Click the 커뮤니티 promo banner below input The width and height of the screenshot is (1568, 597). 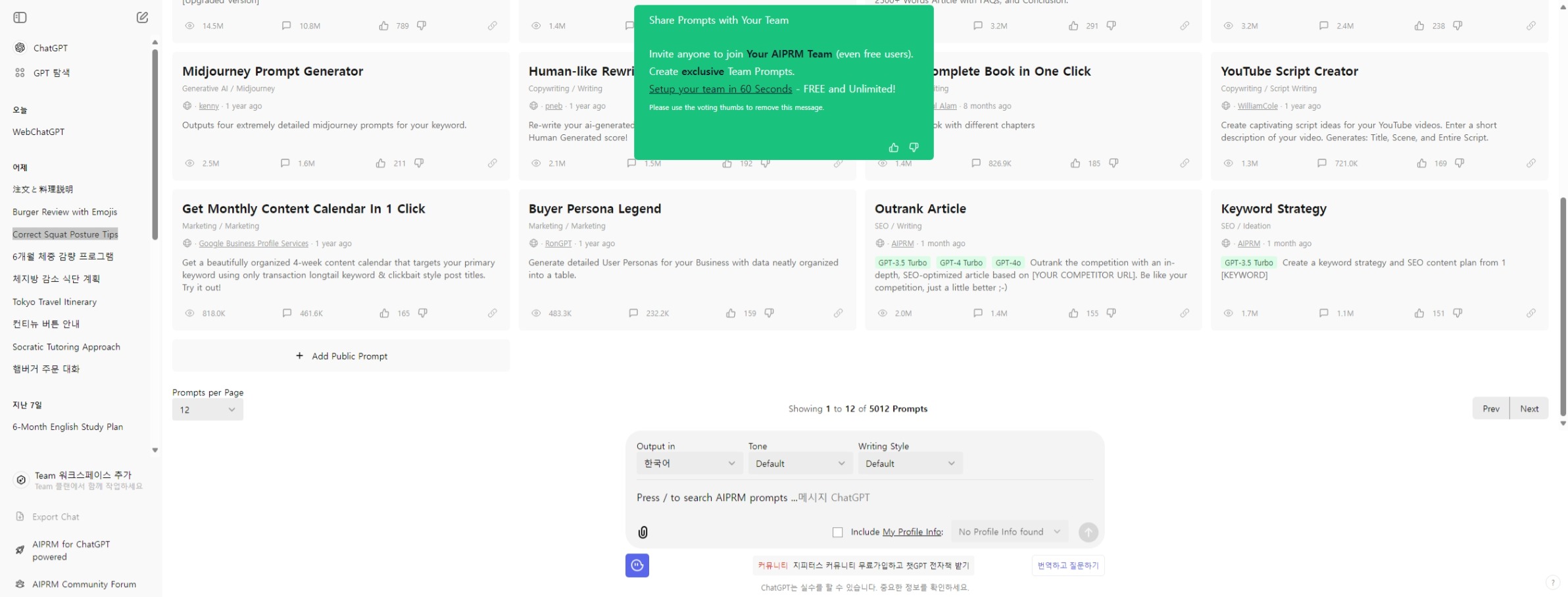coord(864,565)
